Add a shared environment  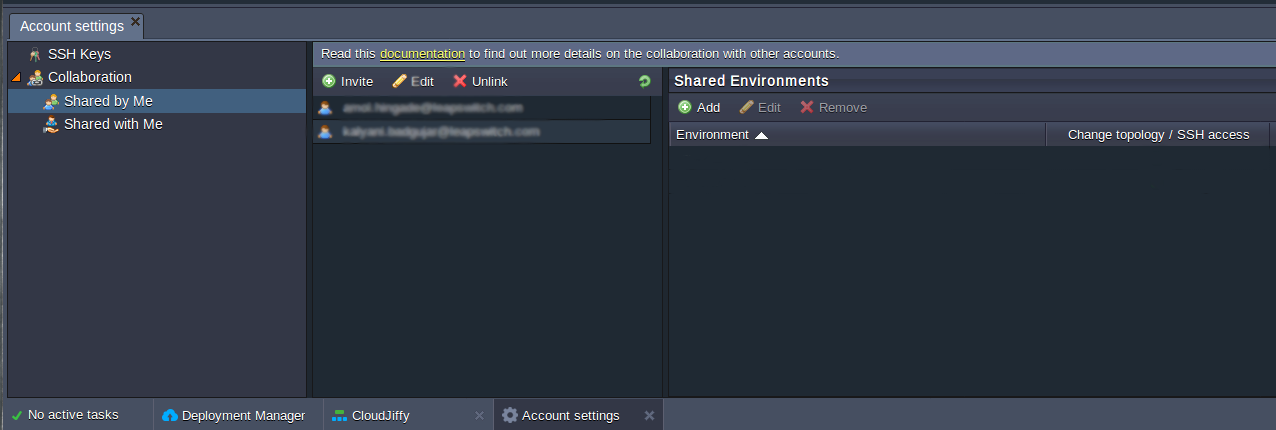tap(699, 107)
